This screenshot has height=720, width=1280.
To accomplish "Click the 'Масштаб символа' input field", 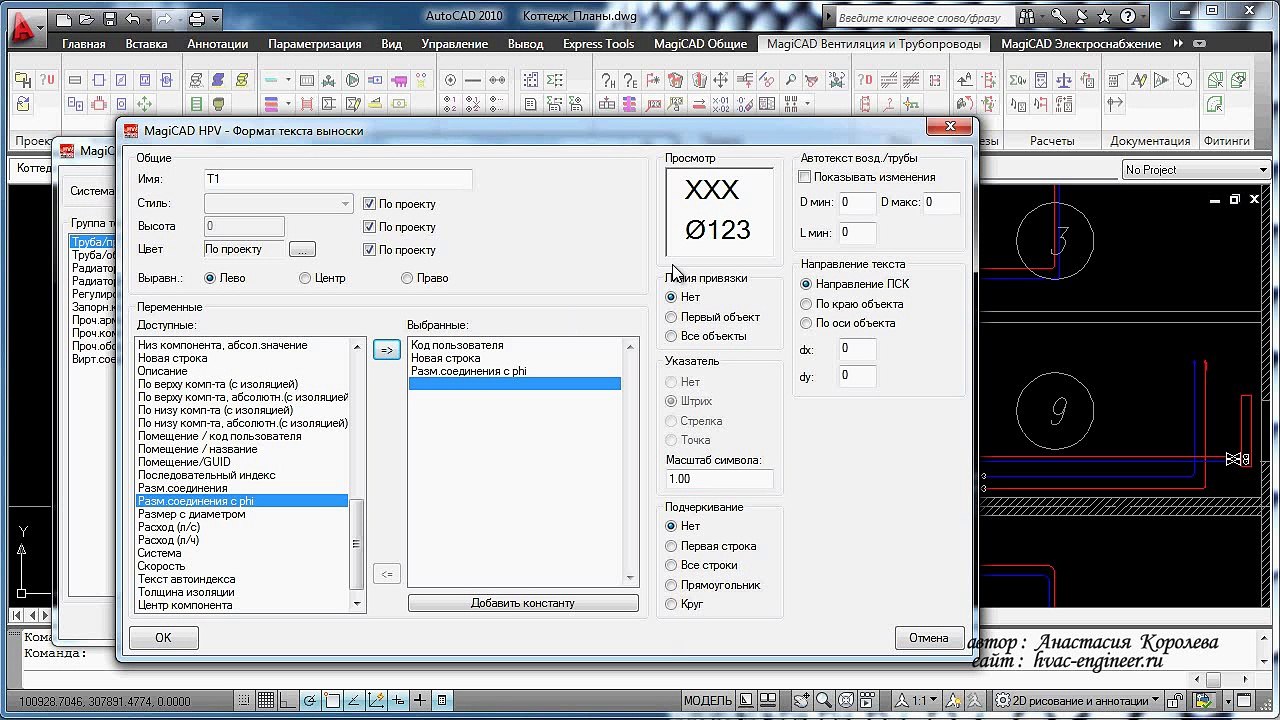I will (720, 479).
